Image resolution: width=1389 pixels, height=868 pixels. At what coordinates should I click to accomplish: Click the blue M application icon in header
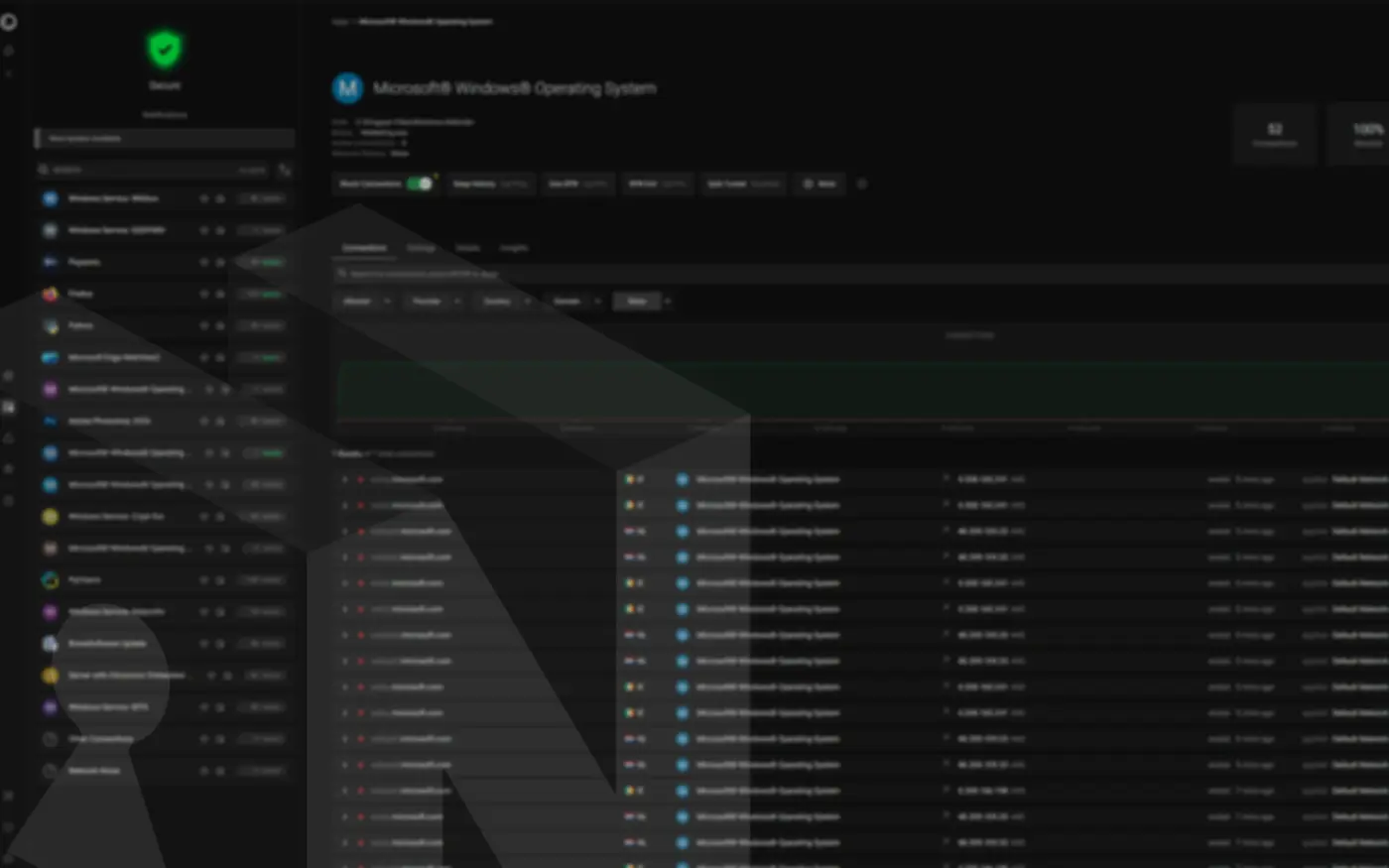pyautogui.click(x=347, y=88)
